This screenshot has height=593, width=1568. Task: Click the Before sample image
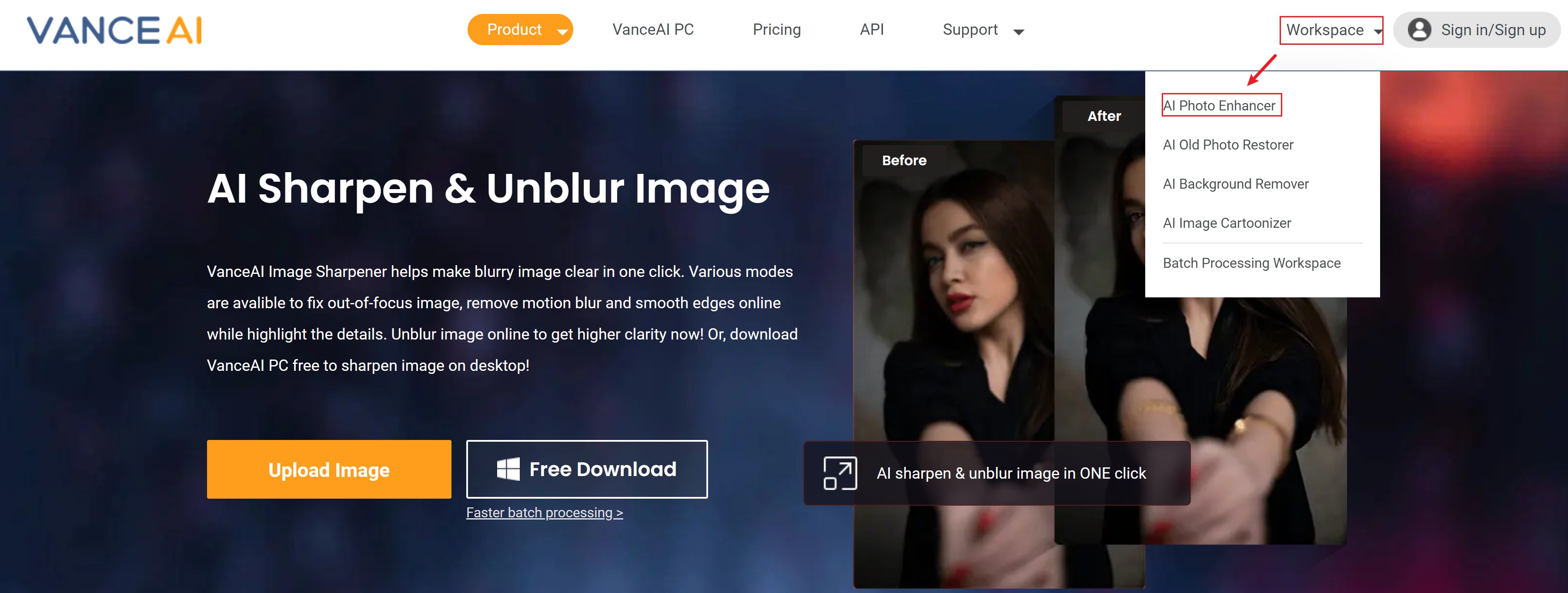click(x=954, y=365)
